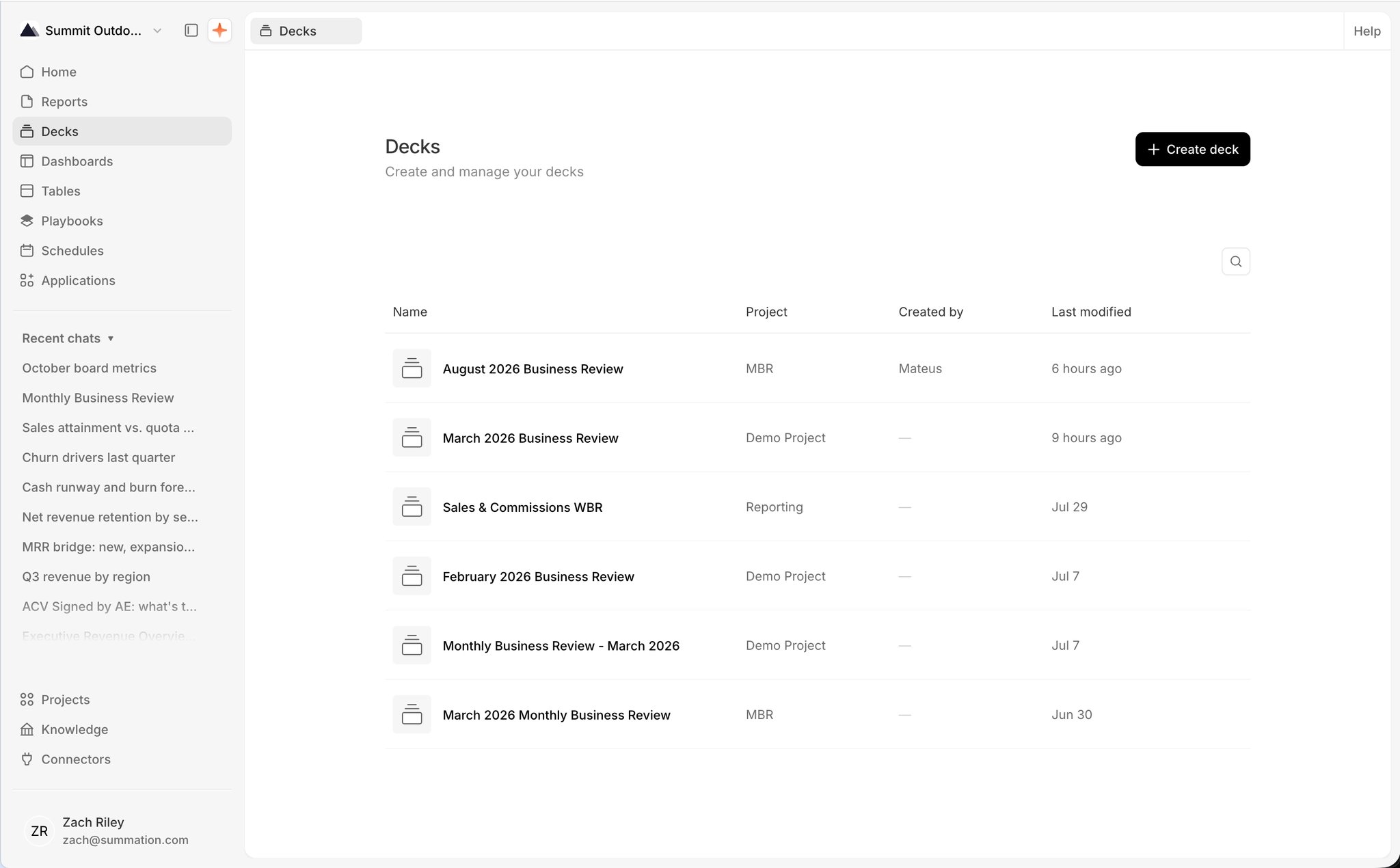Image resolution: width=1400 pixels, height=868 pixels.
Task: Open the Net revenue retention chat
Action: pyautogui.click(x=110, y=517)
